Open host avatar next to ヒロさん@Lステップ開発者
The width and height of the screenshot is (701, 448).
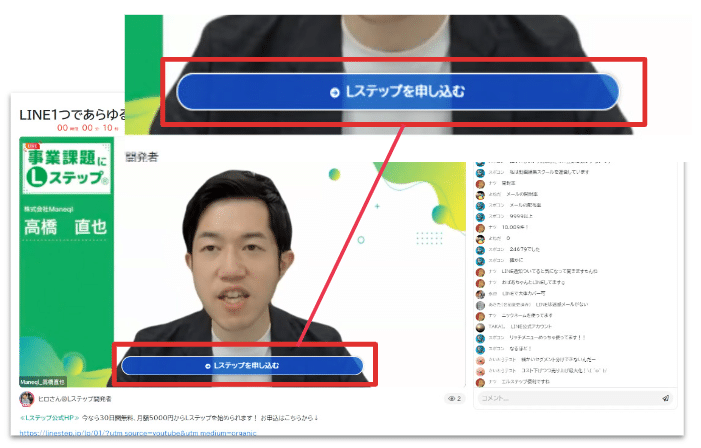click(x=26, y=399)
